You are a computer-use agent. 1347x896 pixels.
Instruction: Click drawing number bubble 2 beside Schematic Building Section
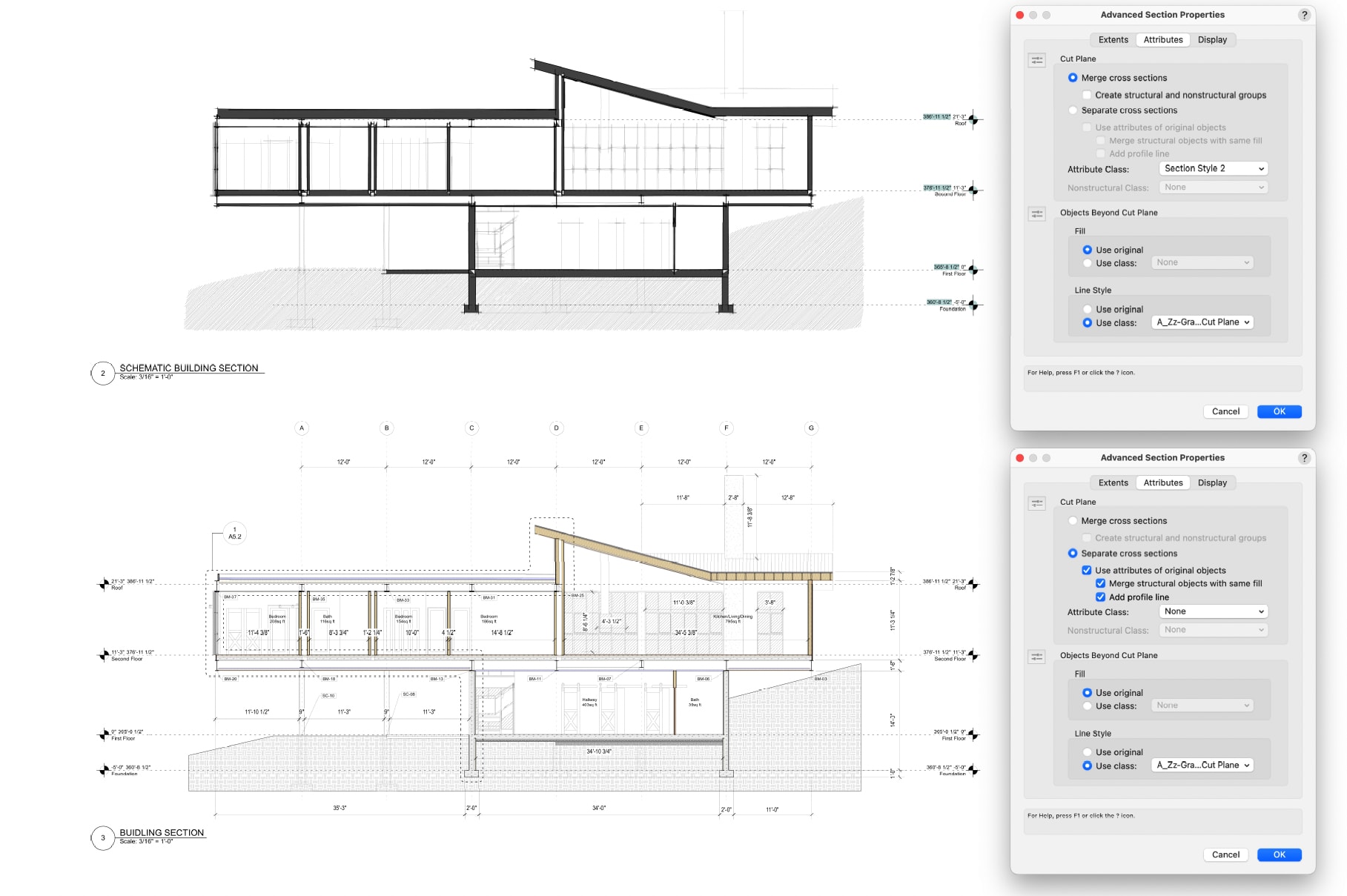[x=103, y=373]
